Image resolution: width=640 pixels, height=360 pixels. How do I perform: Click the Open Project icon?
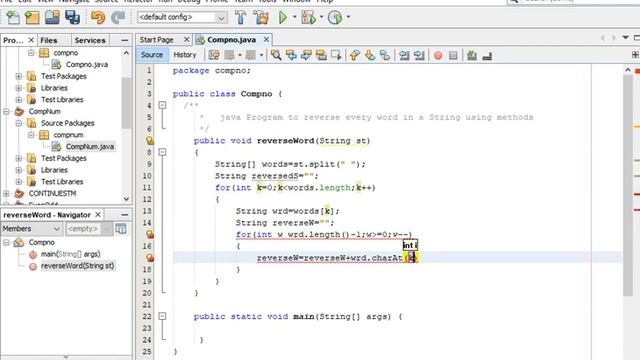[x=52, y=17]
